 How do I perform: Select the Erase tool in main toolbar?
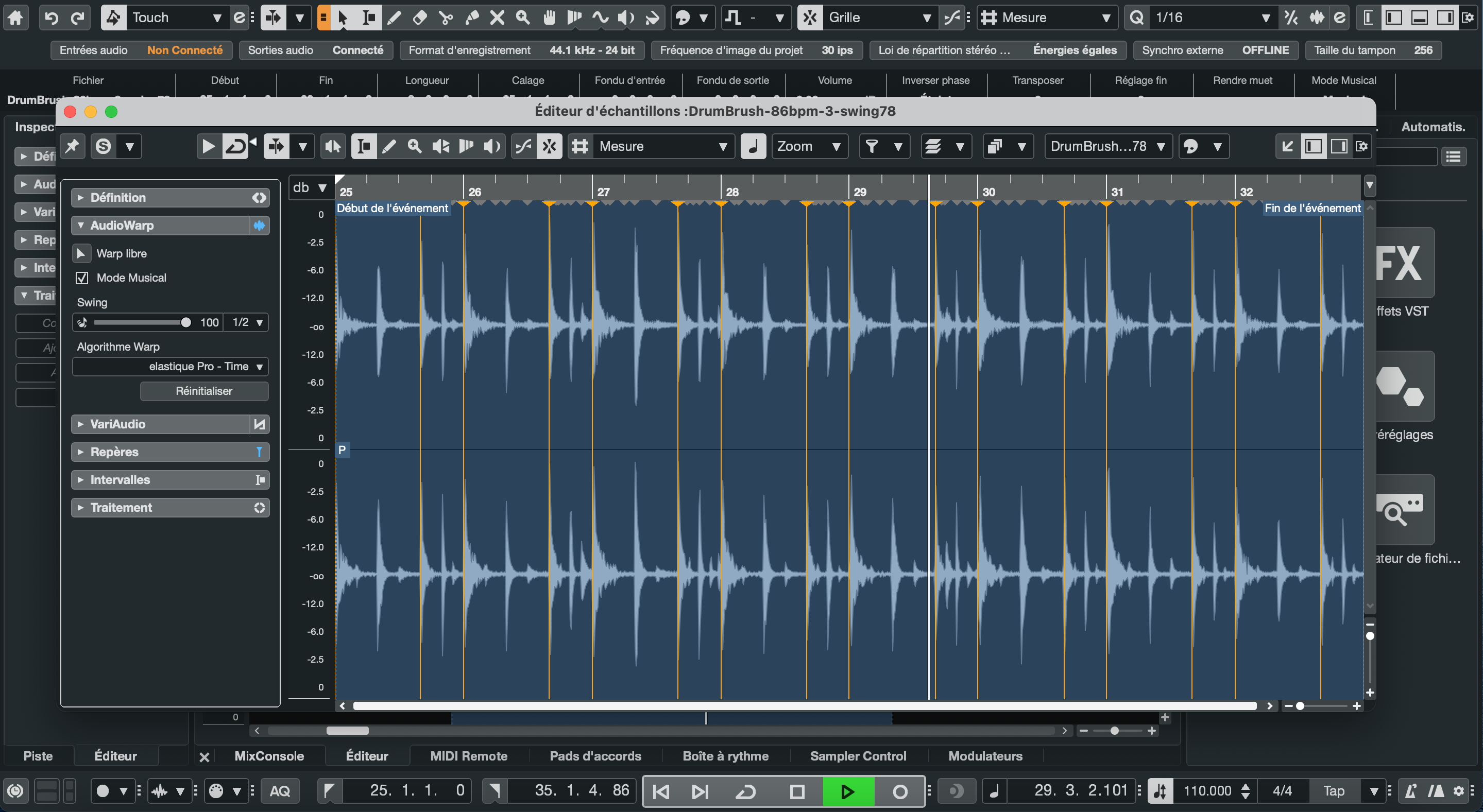tap(420, 18)
